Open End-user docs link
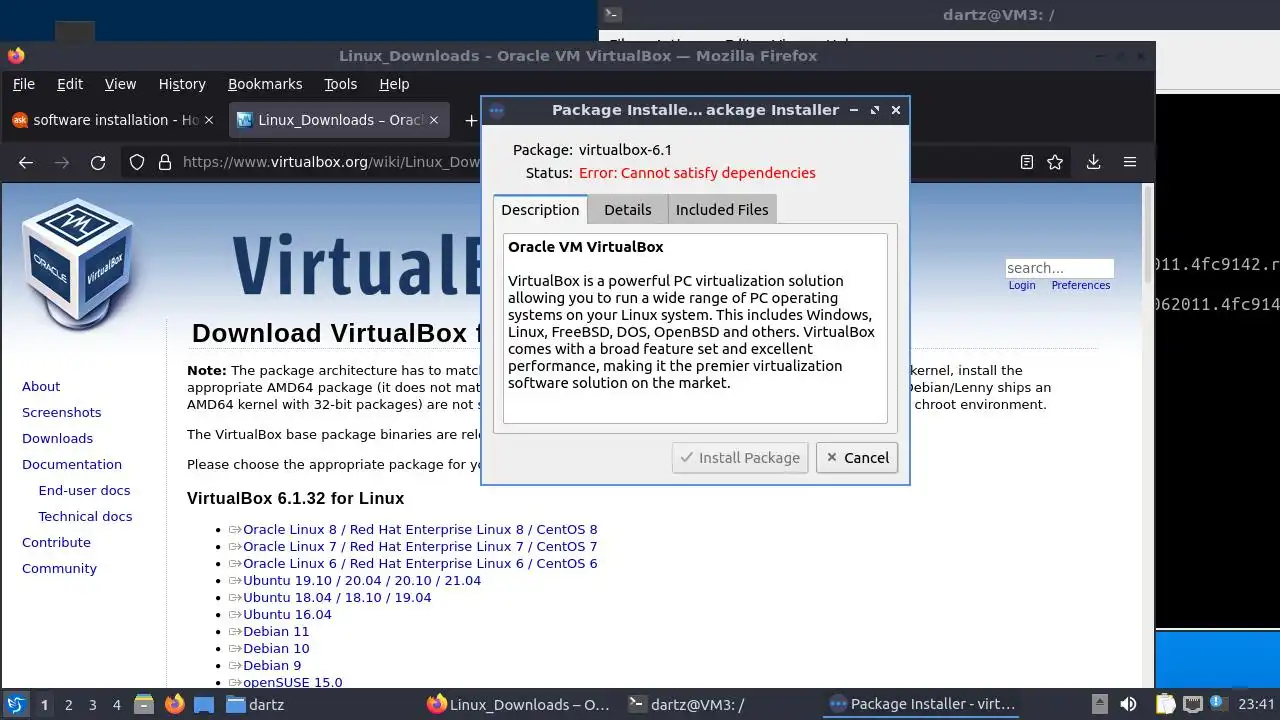The image size is (1280, 720). click(x=84, y=490)
